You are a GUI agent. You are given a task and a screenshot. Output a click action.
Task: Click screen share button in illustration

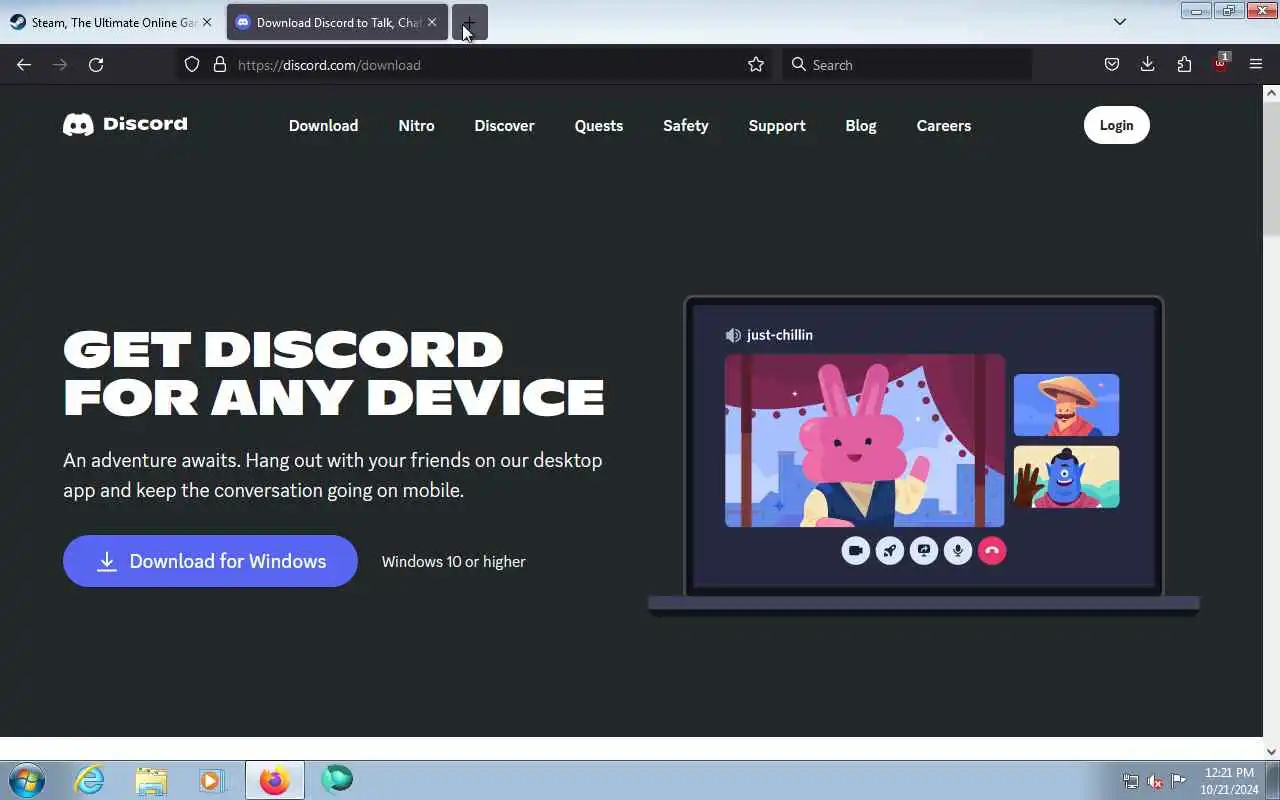(924, 550)
